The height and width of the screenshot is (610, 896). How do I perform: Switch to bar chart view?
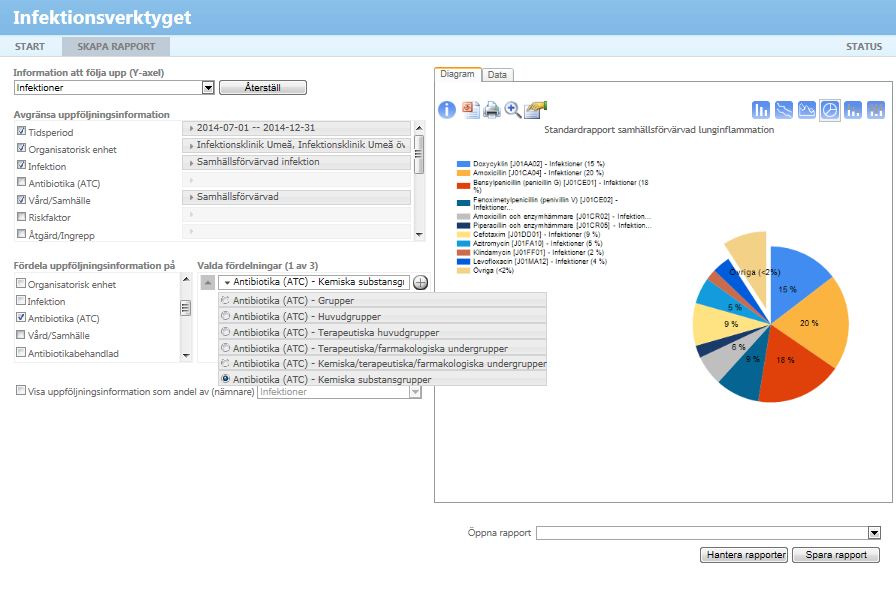pyautogui.click(x=761, y=110)
